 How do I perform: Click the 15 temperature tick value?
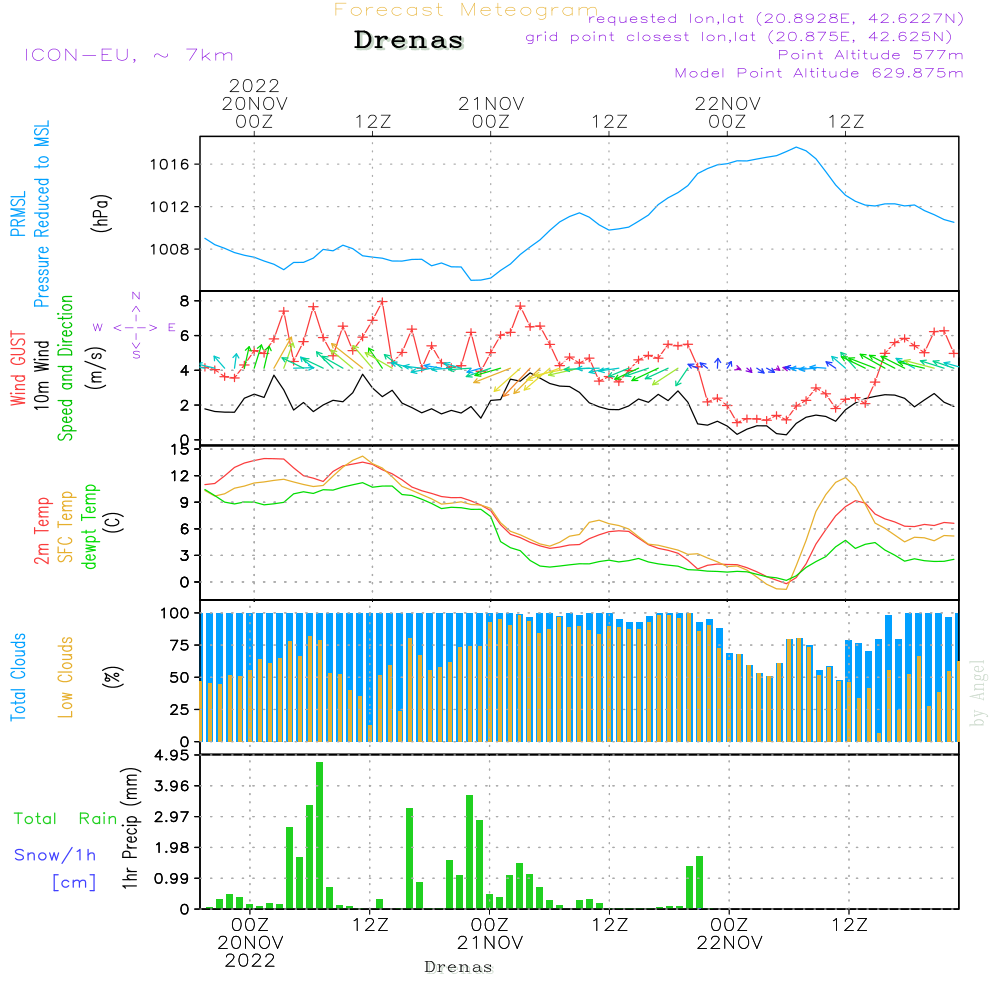coord(180,450)
